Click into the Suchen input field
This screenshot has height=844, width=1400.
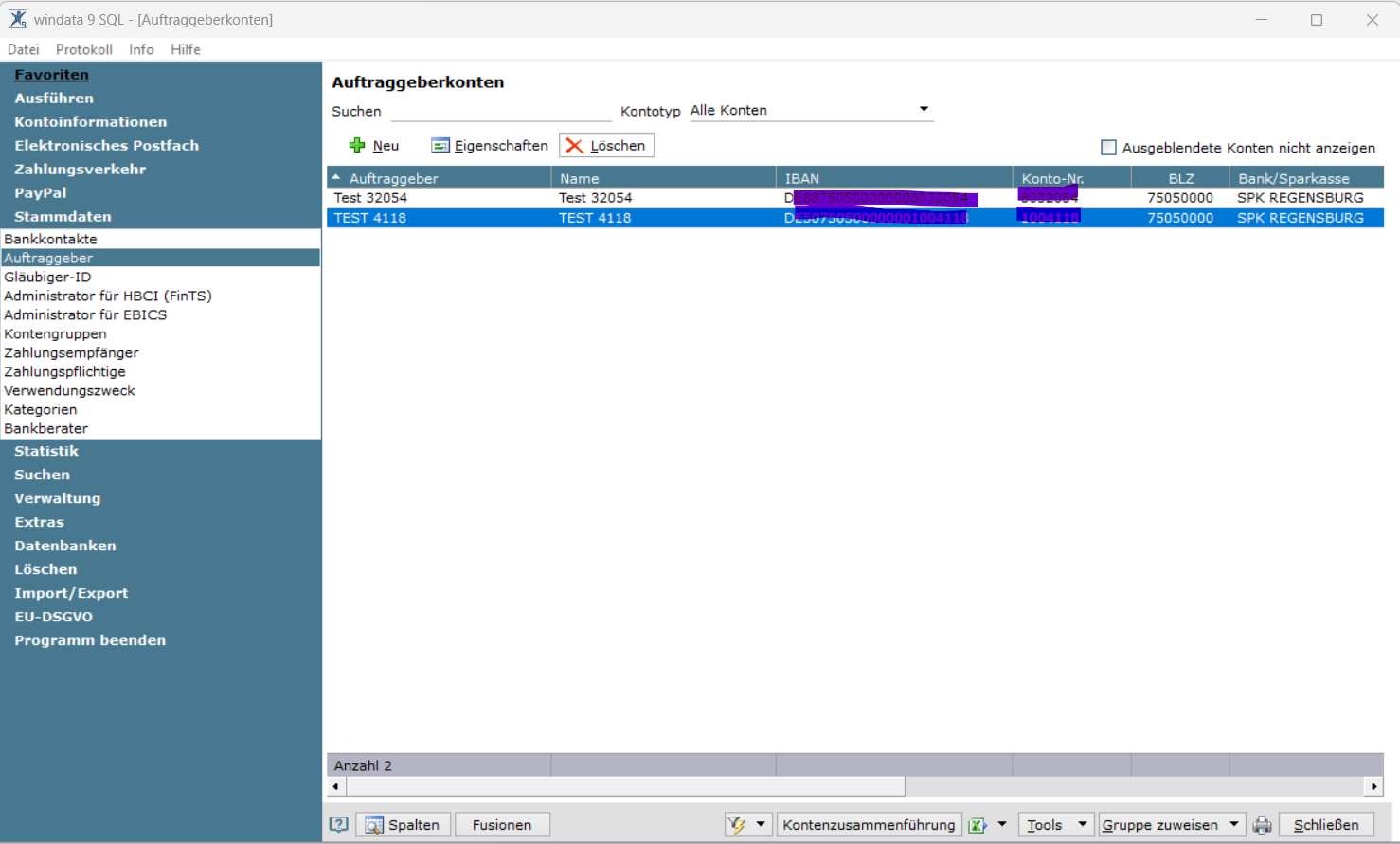(x=501, y=111)
